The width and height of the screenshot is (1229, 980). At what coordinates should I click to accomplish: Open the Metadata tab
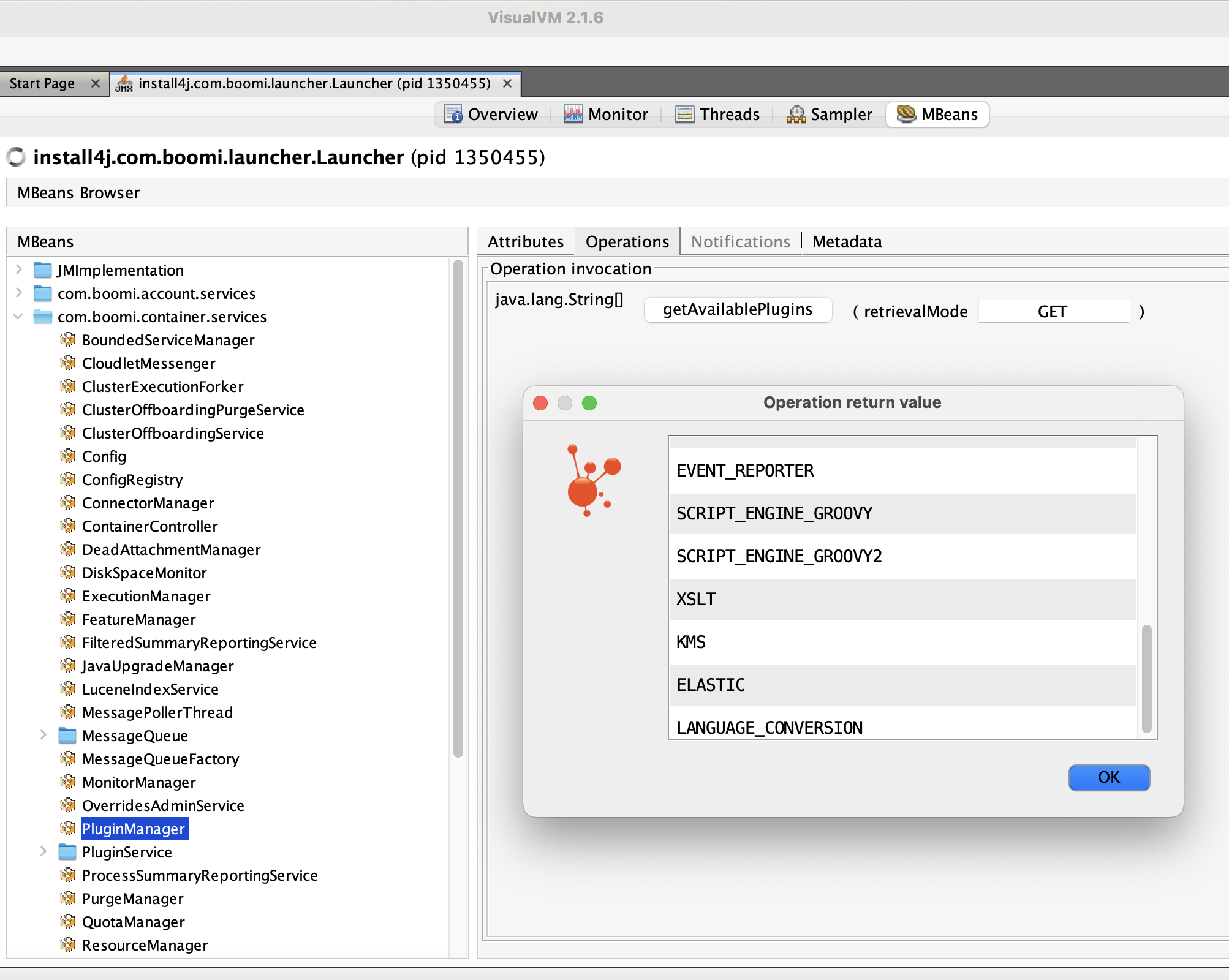pyautogui.click(x=847, y=241)
